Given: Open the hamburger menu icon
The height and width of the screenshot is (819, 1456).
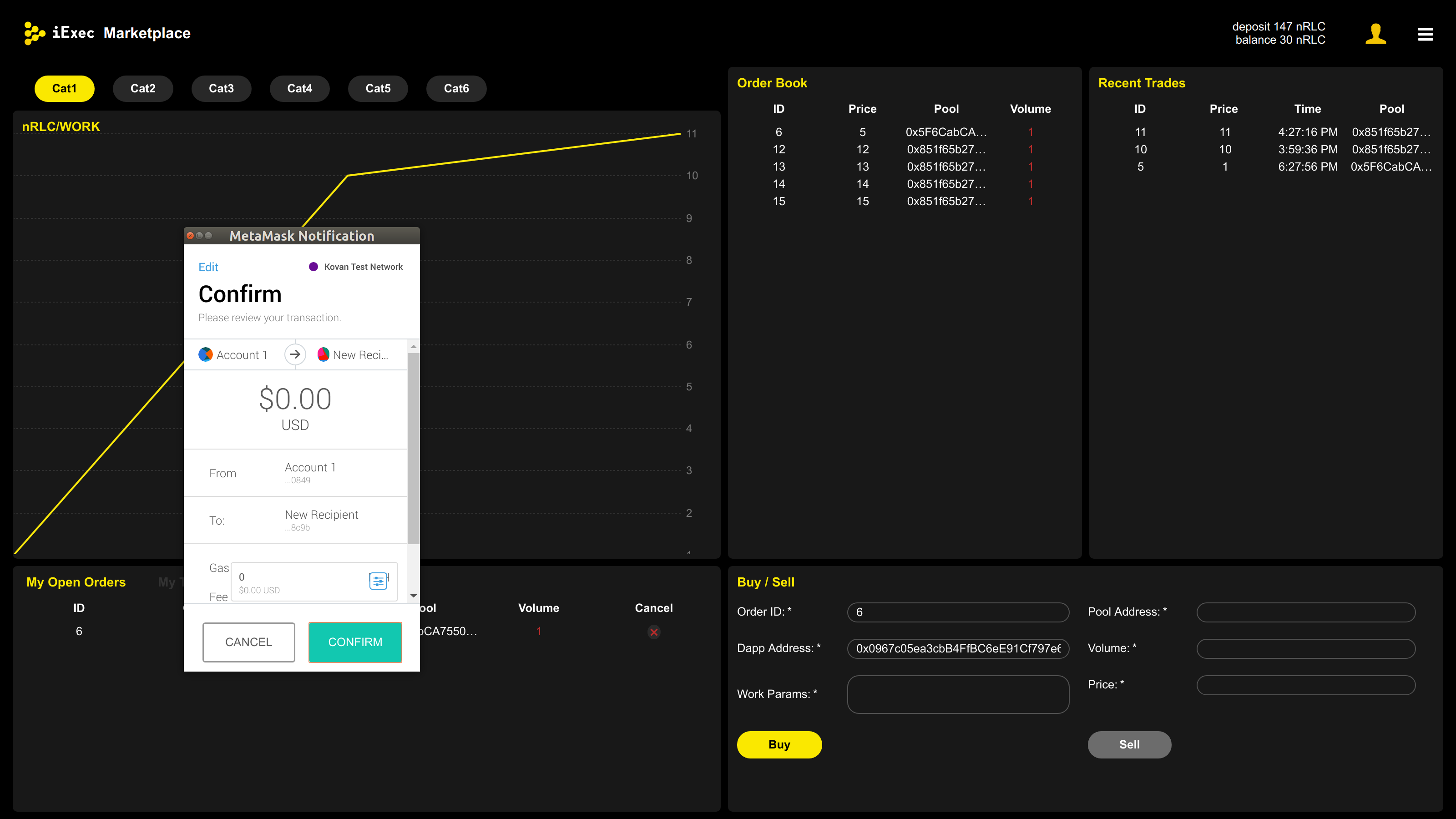Looking at the screenshot, I should [x=1425, y=35].
